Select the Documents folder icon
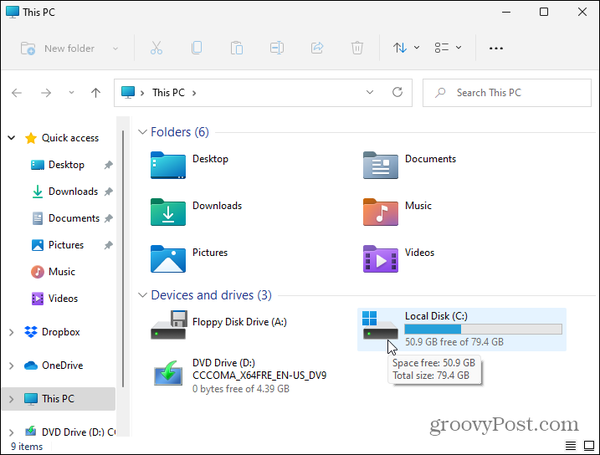This screenshot has height=455, width=600. (x=380, y=165)
